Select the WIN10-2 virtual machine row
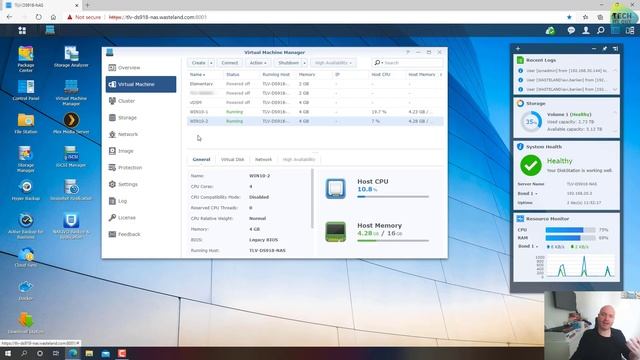Viewport: 640px width, 360px height. pyautogui.click(x=315, y=121)
